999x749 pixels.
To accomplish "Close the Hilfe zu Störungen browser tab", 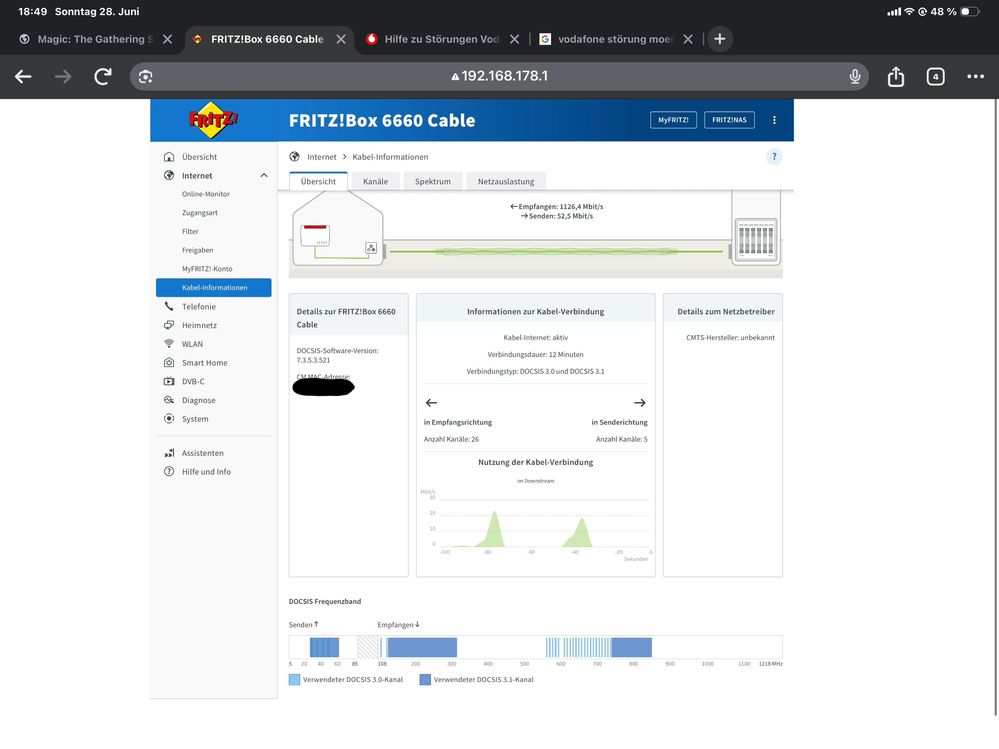I will 514,39.
